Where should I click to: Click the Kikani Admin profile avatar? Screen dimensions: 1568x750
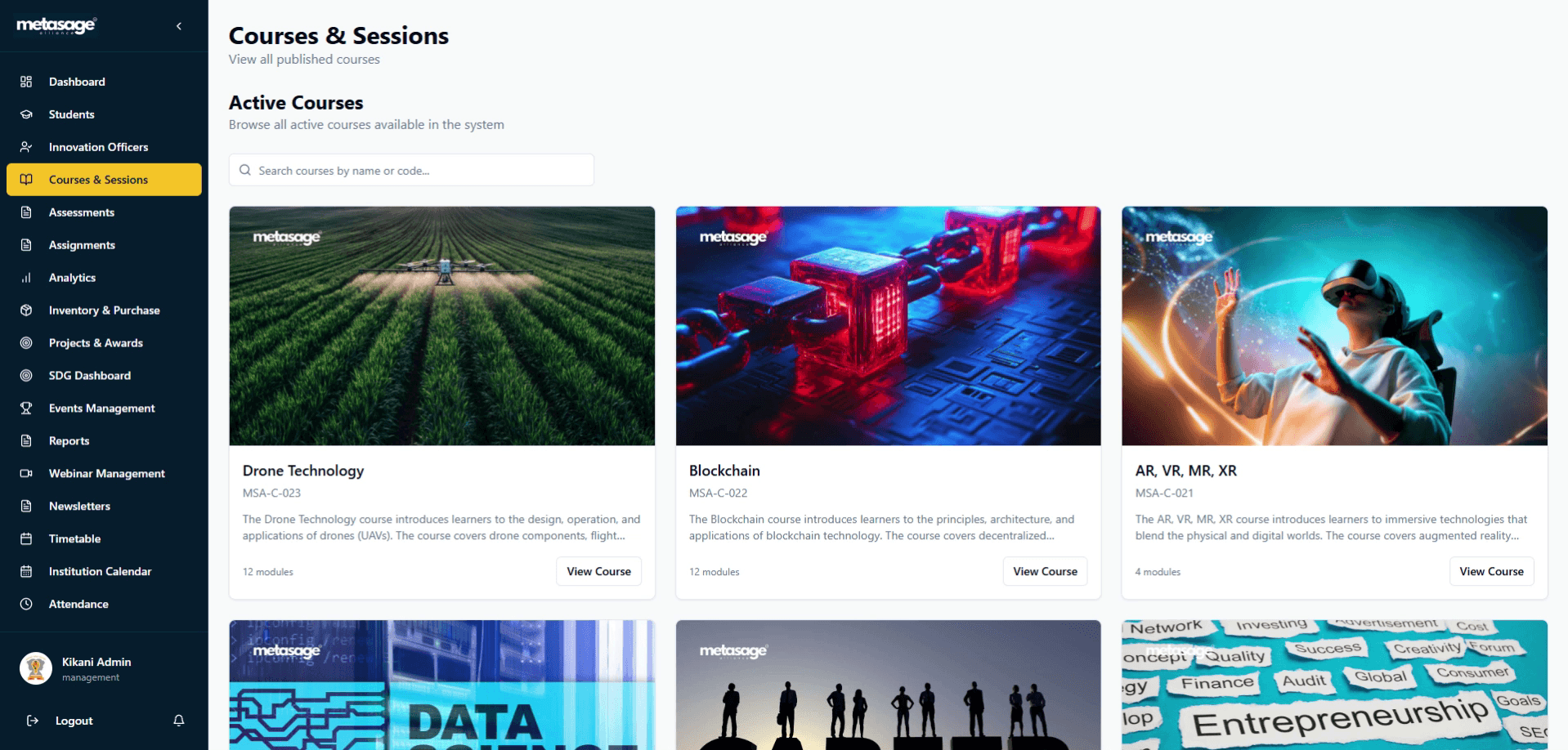coord(35,668)
